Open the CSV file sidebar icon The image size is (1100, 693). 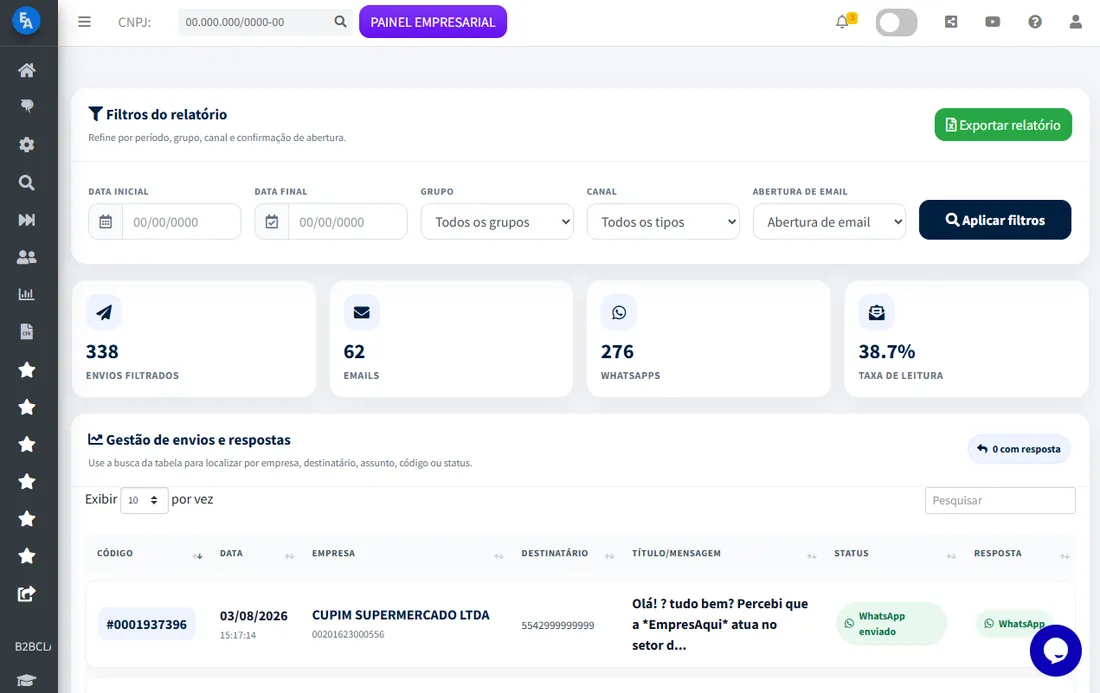pos(27,332)
